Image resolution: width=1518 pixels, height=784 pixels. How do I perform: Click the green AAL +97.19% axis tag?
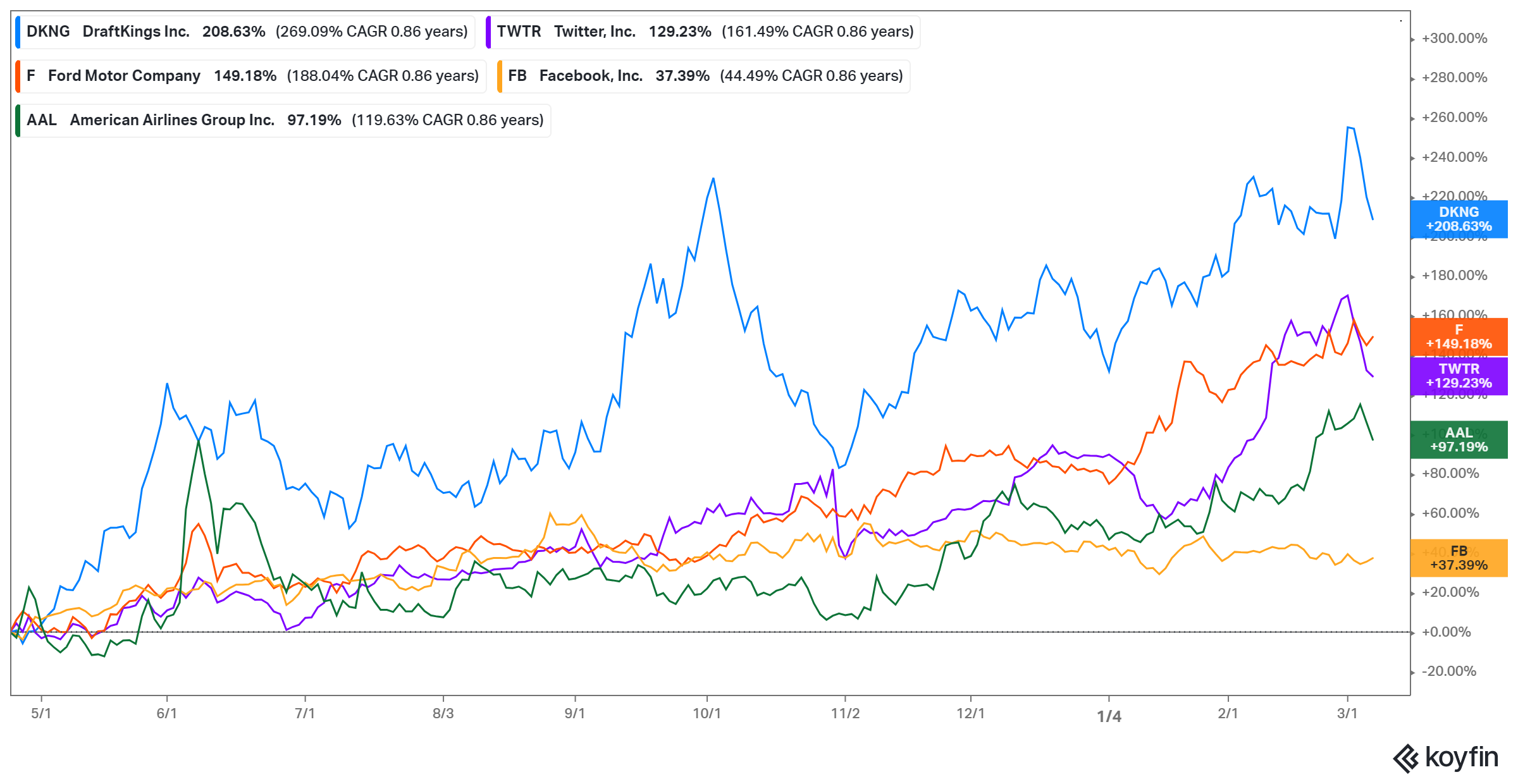click(1459, 440)
